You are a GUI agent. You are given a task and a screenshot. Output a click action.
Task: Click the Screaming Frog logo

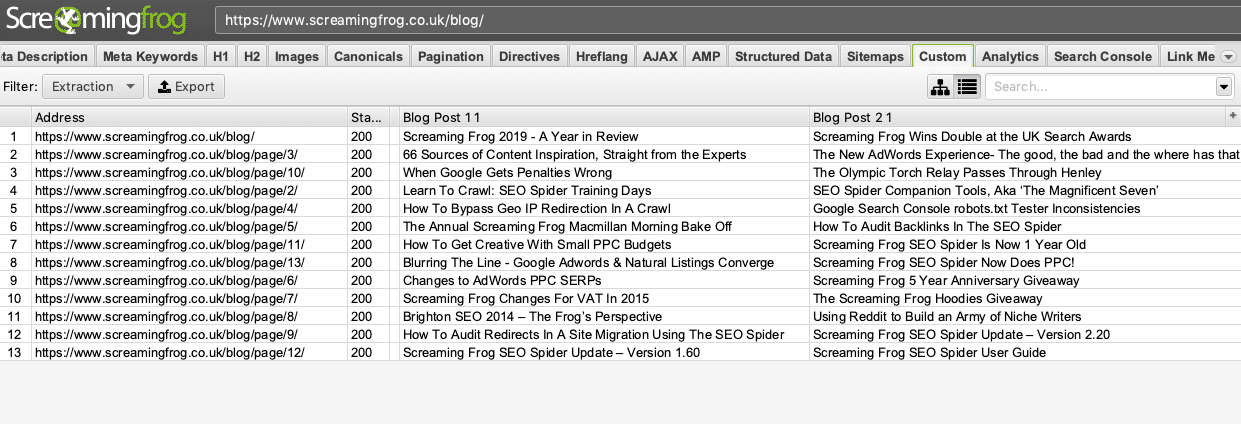(100, 19)
